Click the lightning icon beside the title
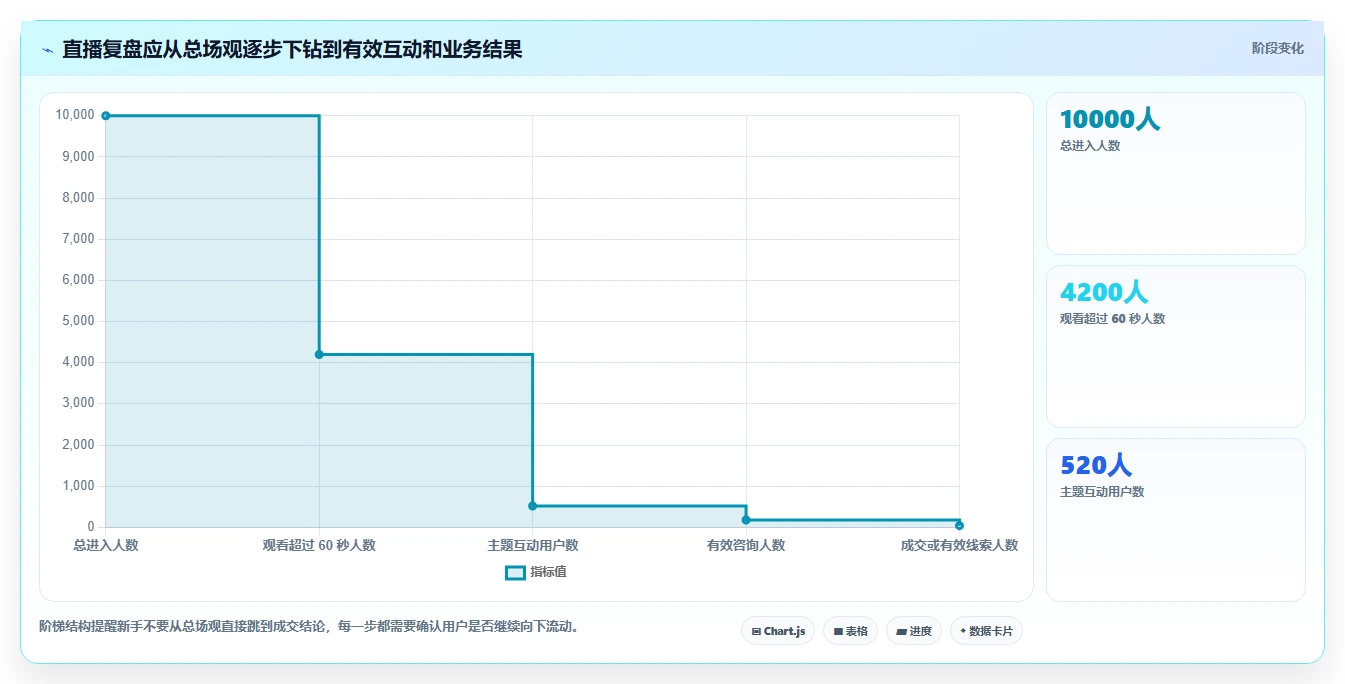The height and width of the screenshot is (684, 1345). coord(48,50)
